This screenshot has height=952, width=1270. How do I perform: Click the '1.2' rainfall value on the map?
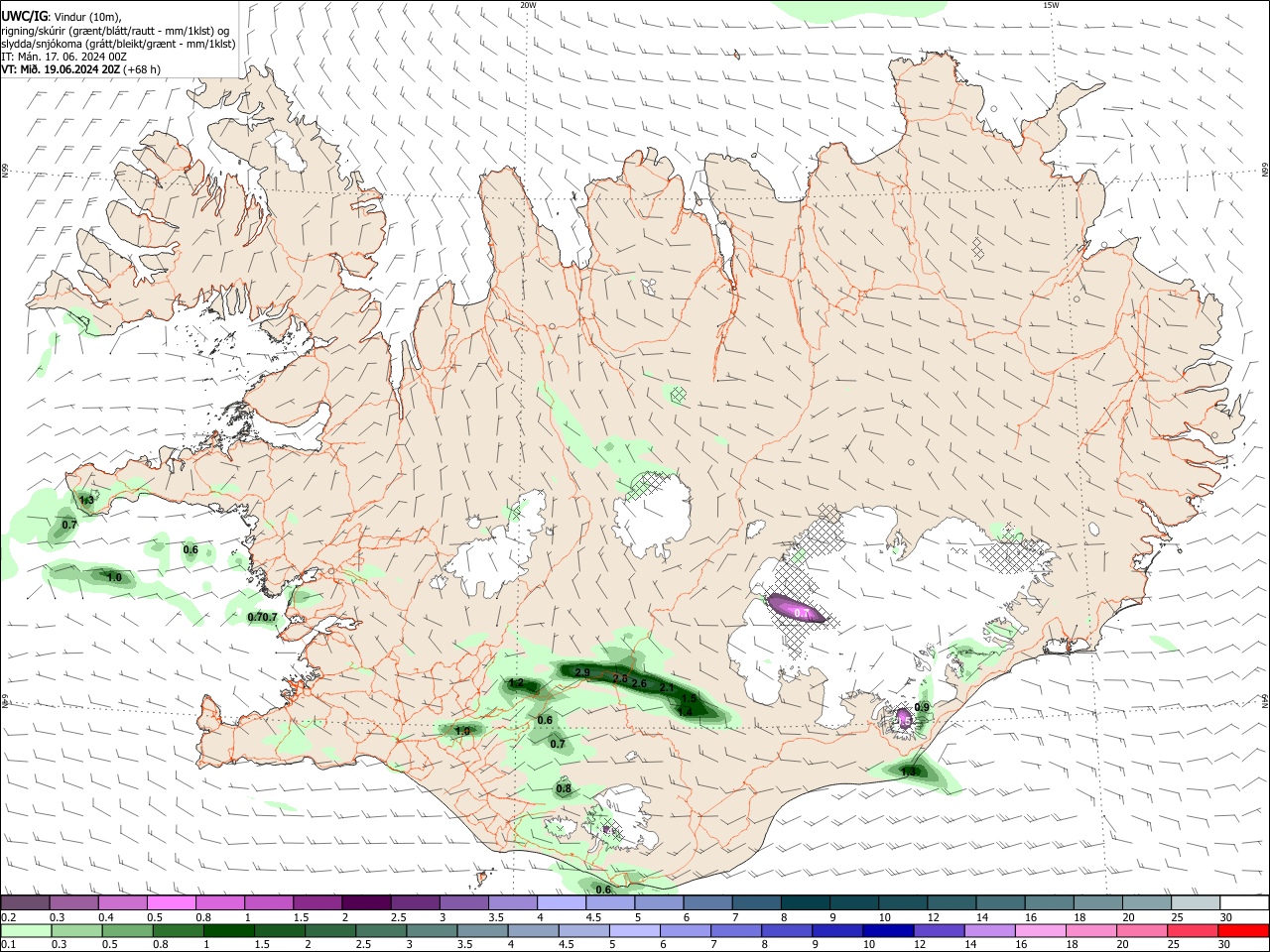(x=516, y=683)
